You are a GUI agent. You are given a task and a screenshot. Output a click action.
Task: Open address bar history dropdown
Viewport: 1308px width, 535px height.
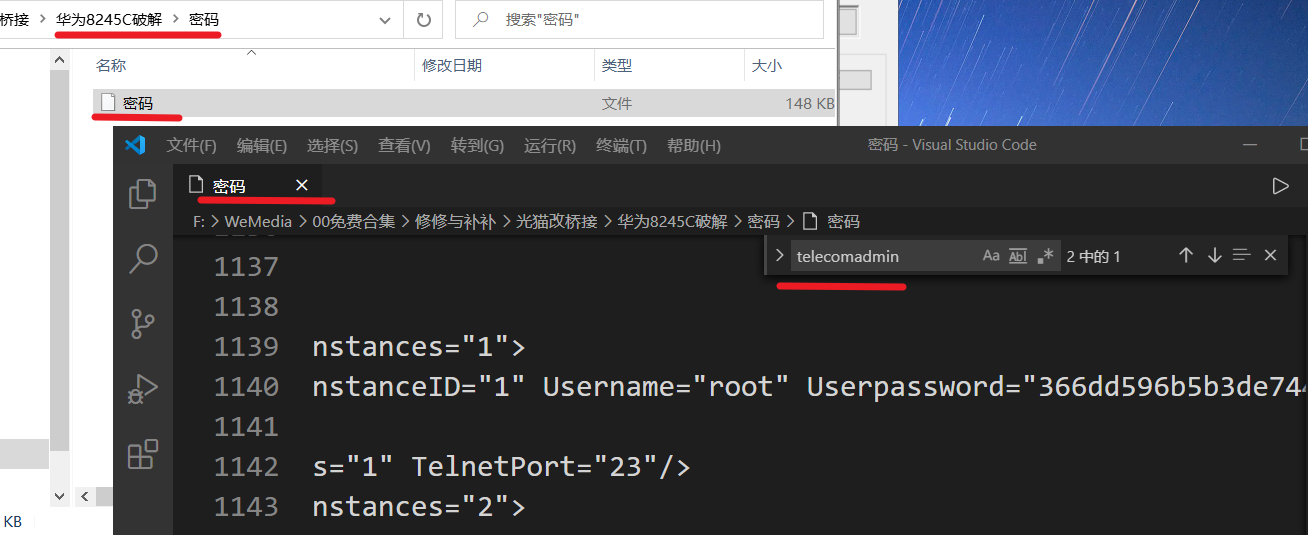(x=384, y=19)
